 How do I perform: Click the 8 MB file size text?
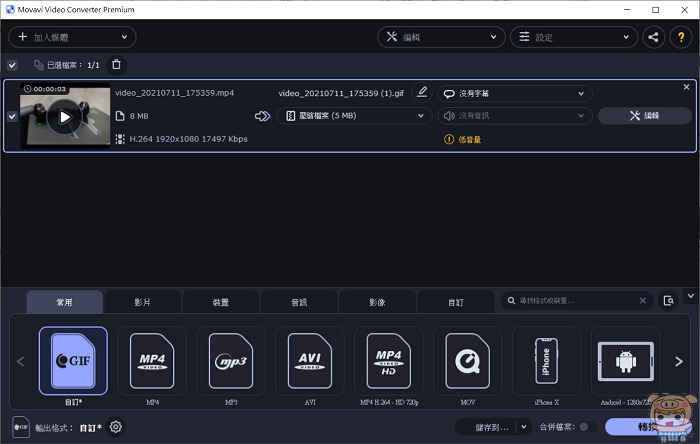tap(139, 116)
